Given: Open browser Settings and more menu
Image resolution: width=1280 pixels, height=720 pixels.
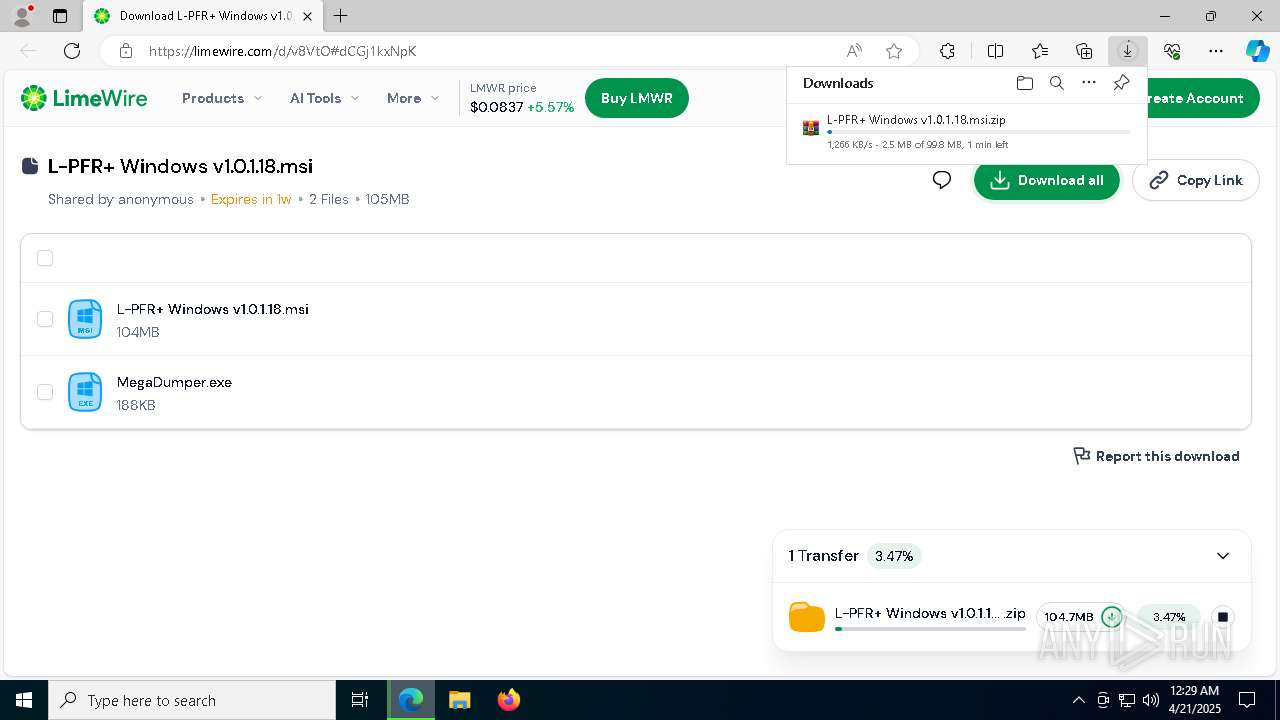Looking at the screenshot, I should coord(1216,51).
